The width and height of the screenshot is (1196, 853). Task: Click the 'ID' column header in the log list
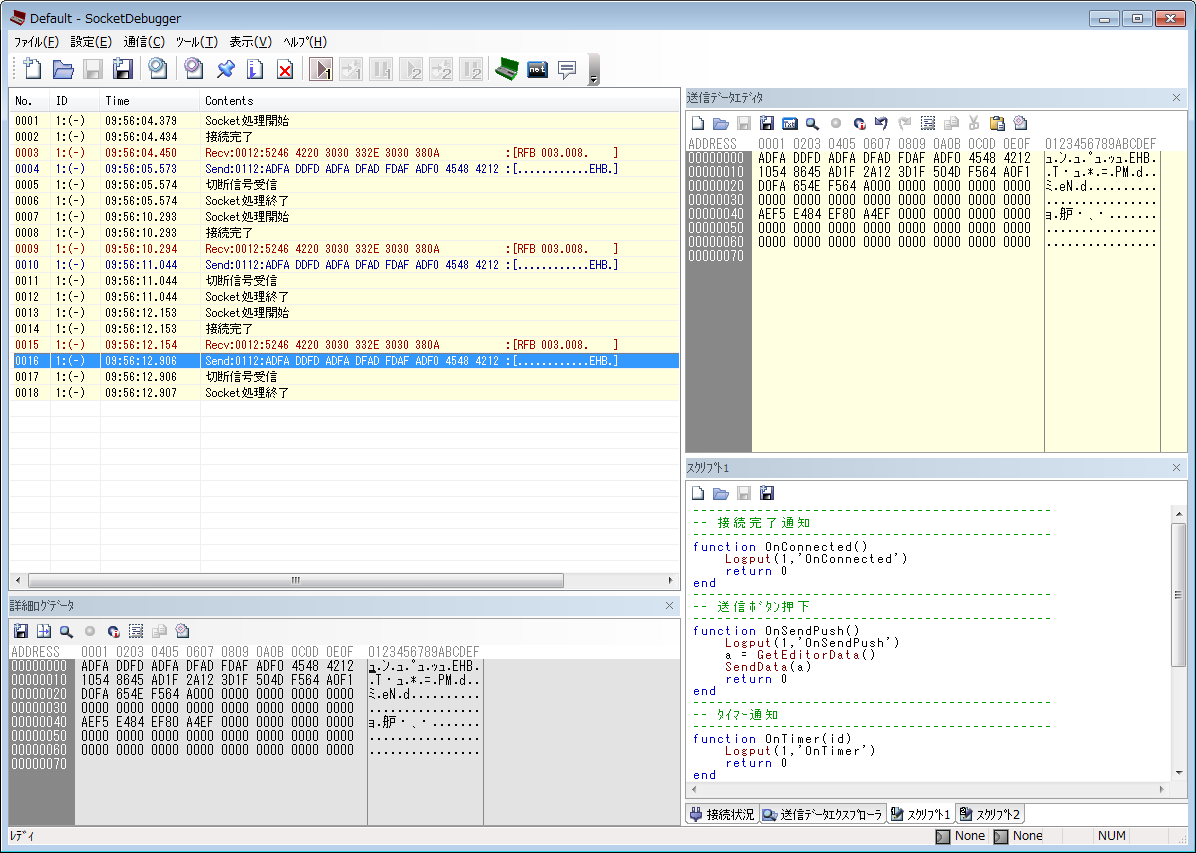point(75,101)
